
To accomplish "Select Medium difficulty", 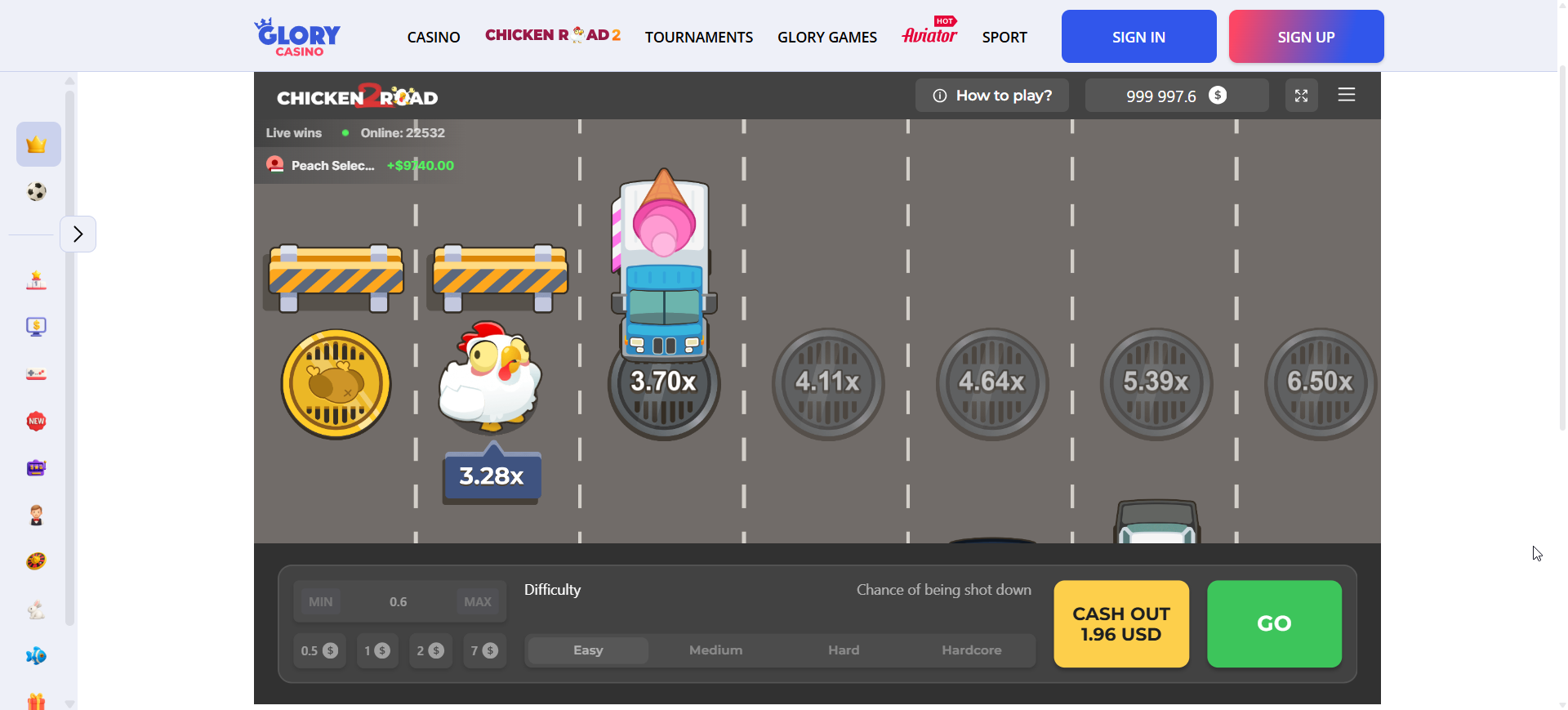I will [x=715, y=650].
